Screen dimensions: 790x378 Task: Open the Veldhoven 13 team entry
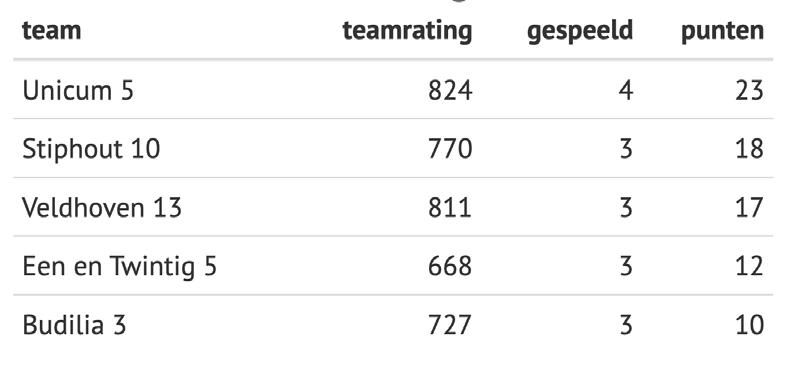[x=102, y=208]
